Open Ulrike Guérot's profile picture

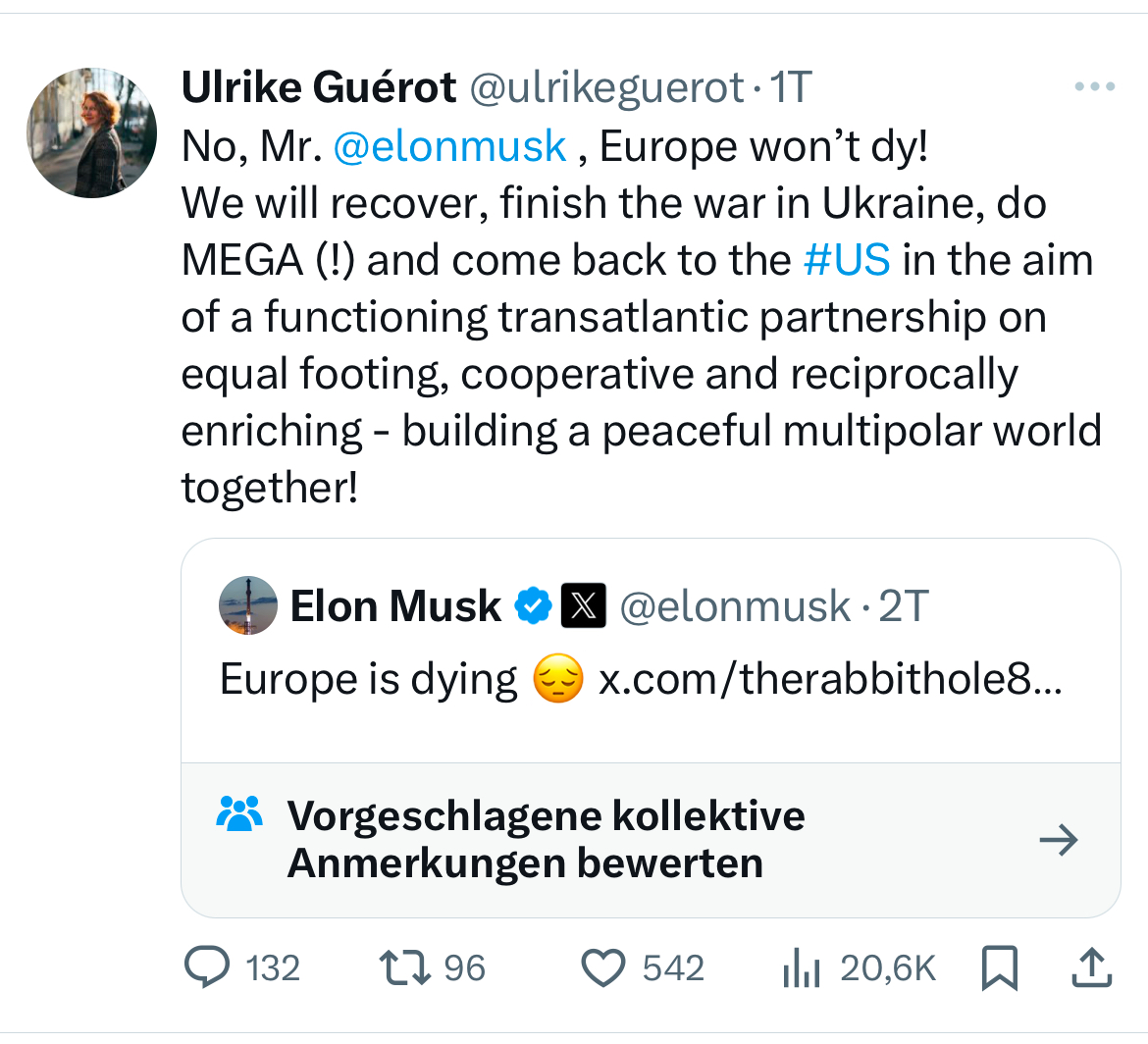coord(91,132)
